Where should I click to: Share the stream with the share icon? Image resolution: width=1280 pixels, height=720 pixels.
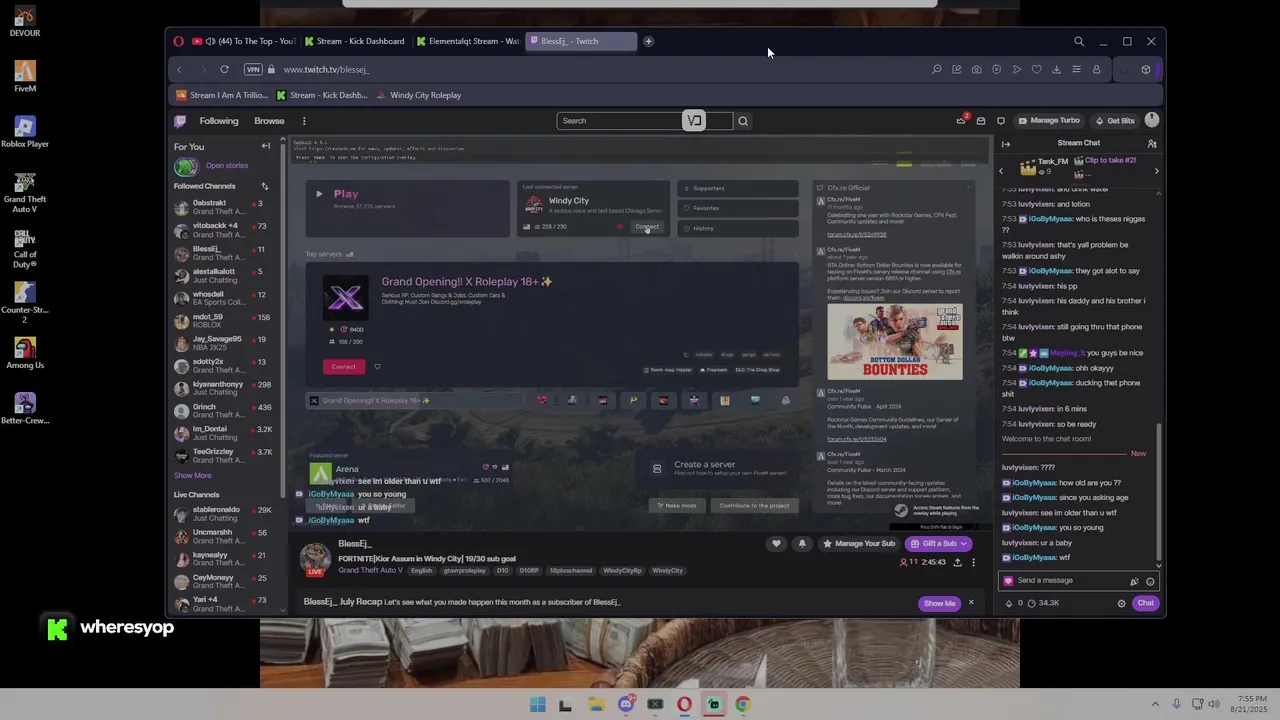[x=957, y=562]
